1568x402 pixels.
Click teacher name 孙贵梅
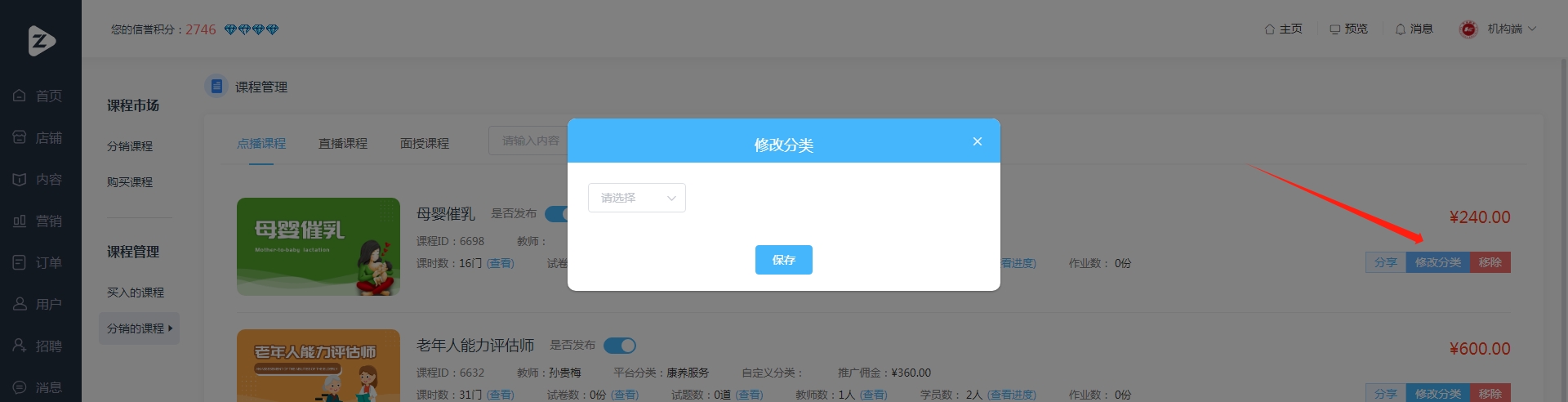(565, 373)
